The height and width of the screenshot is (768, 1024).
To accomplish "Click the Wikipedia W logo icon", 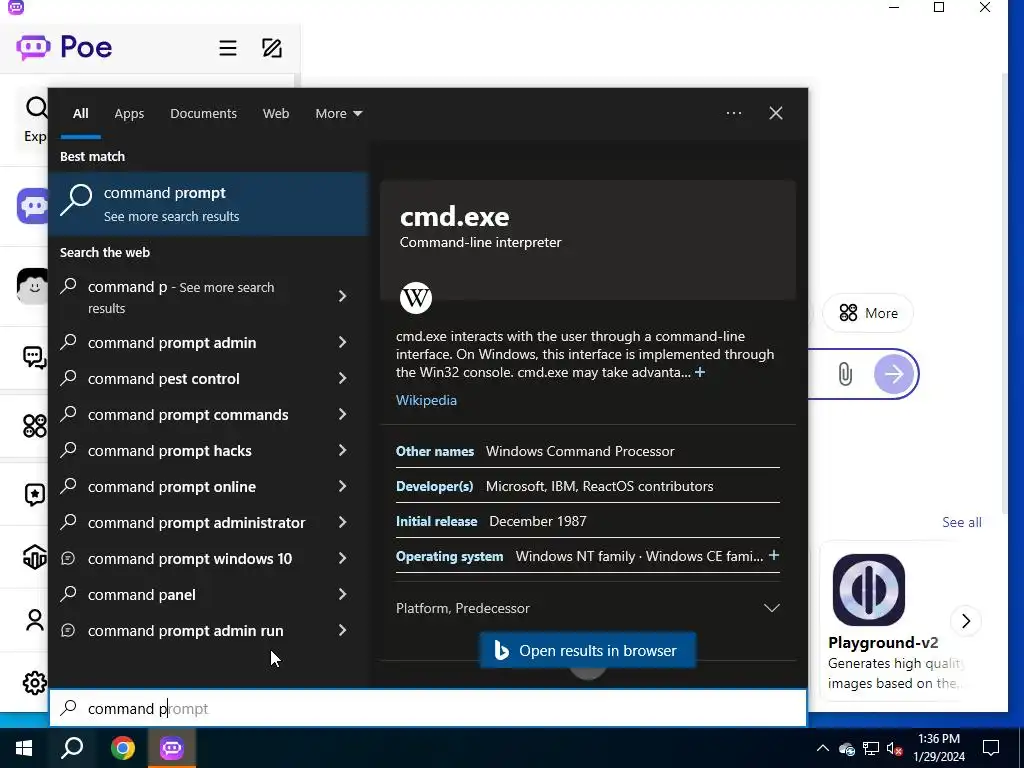I will (416, 298).
